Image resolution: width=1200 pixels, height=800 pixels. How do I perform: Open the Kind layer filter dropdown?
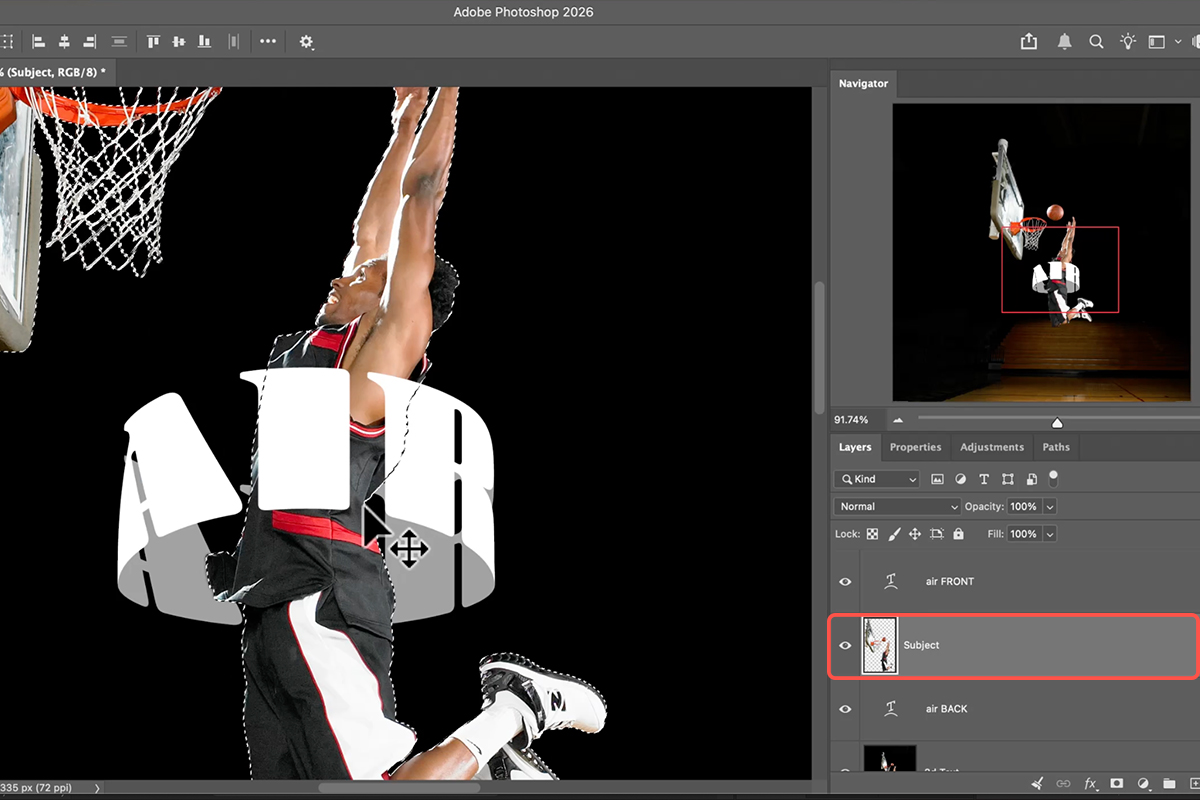(876, 479)
